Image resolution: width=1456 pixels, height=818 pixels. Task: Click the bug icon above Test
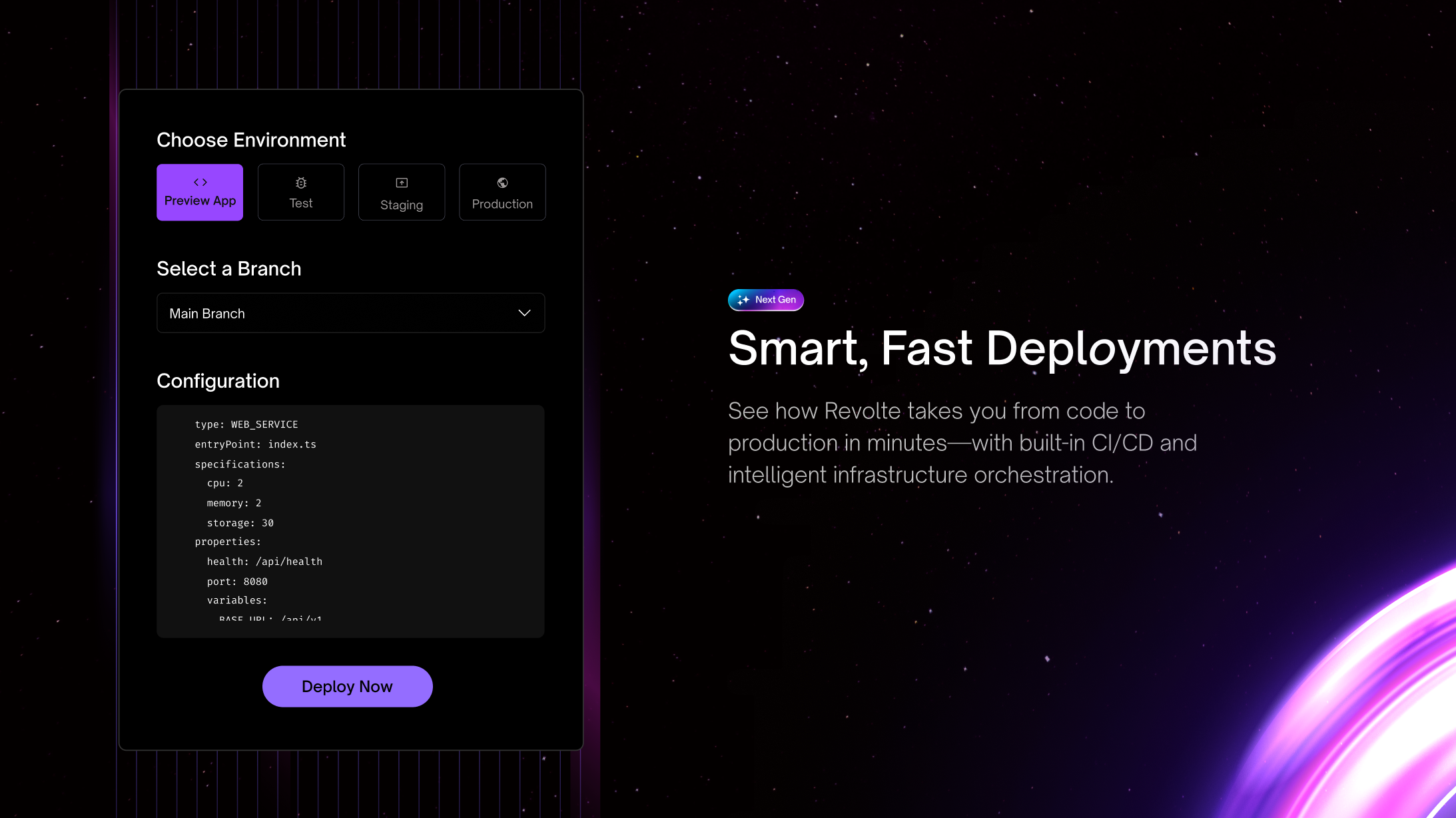click(301, 183)
